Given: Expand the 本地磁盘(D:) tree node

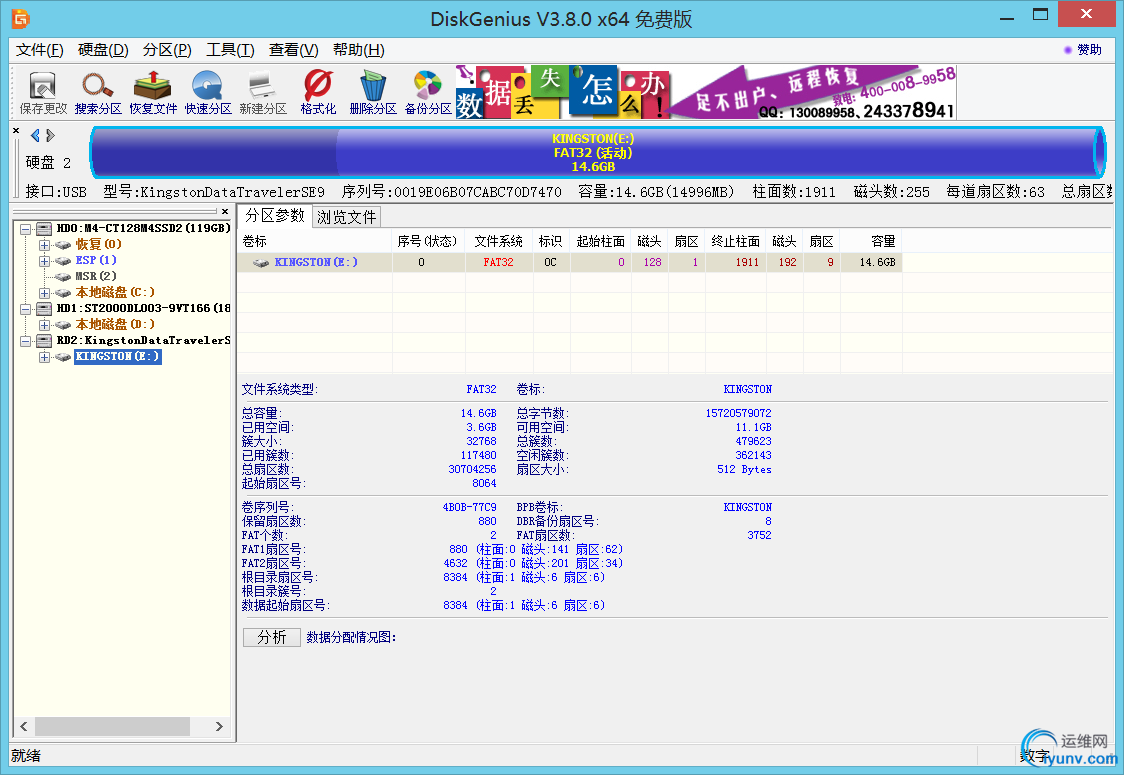Looking at the screenshot, I should coord(43,324).
